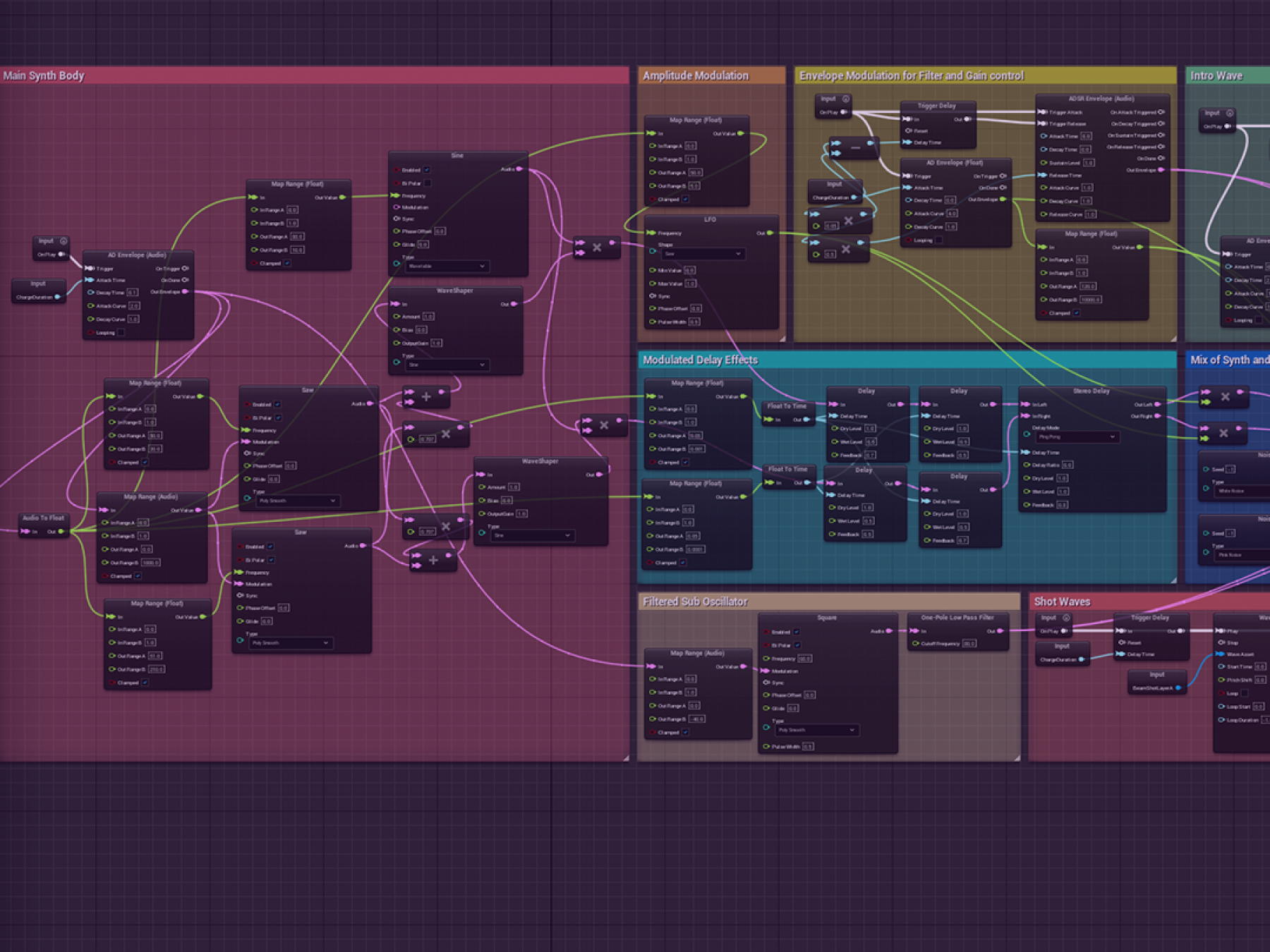Image resolution: width=1270 pixels, height=952 pixels.
Task: Click the Trigger Attack pin on the ADSR Envelope
Action: [x=1043, y=111]
